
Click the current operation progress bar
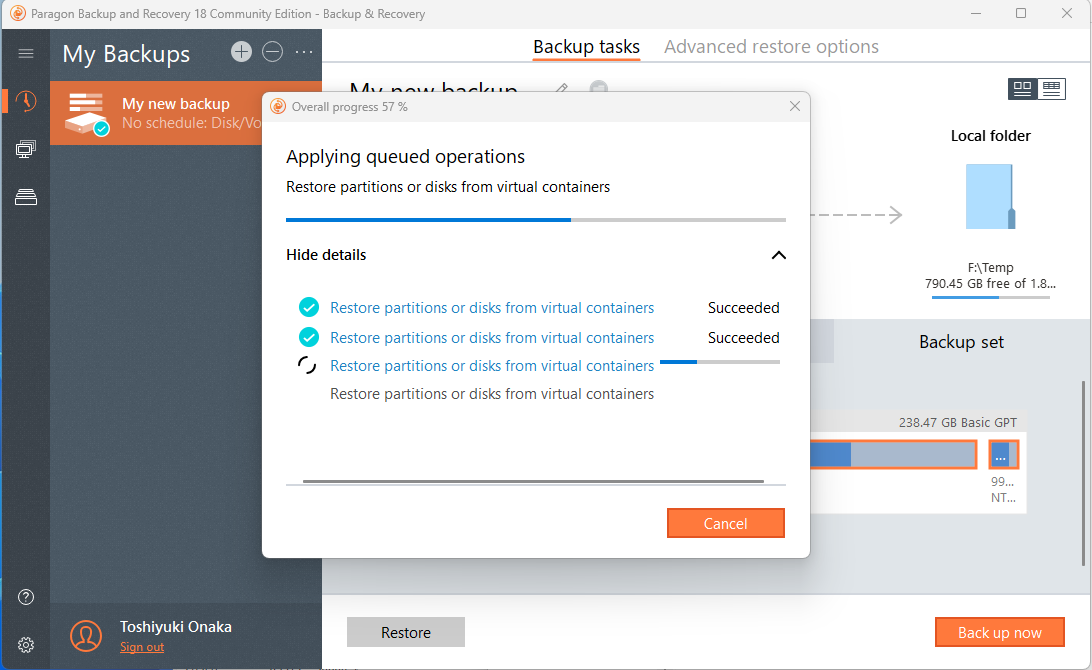pyautogui.click(x=720, y=362)
